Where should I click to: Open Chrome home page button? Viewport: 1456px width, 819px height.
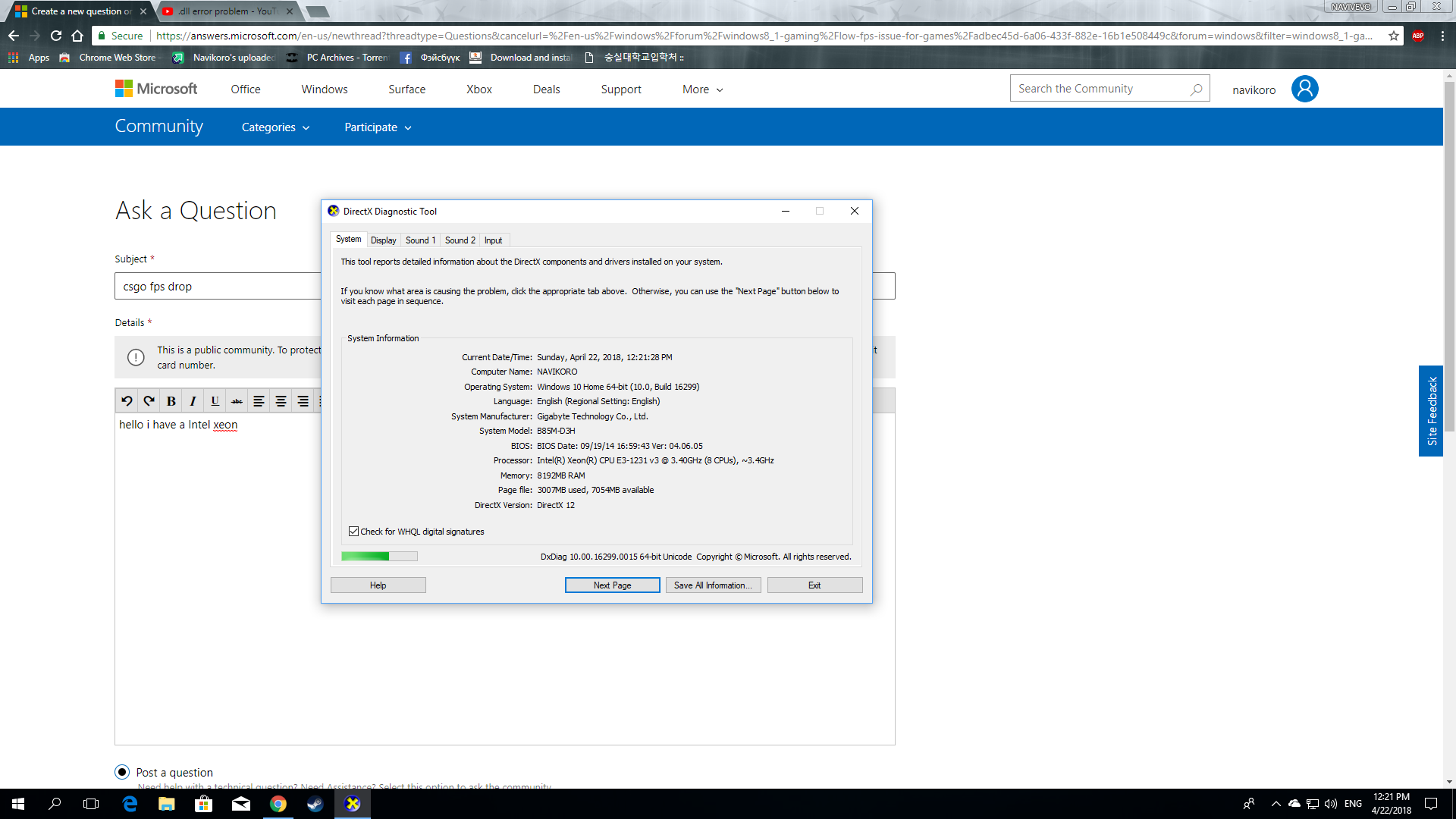[x=77, y=36]
